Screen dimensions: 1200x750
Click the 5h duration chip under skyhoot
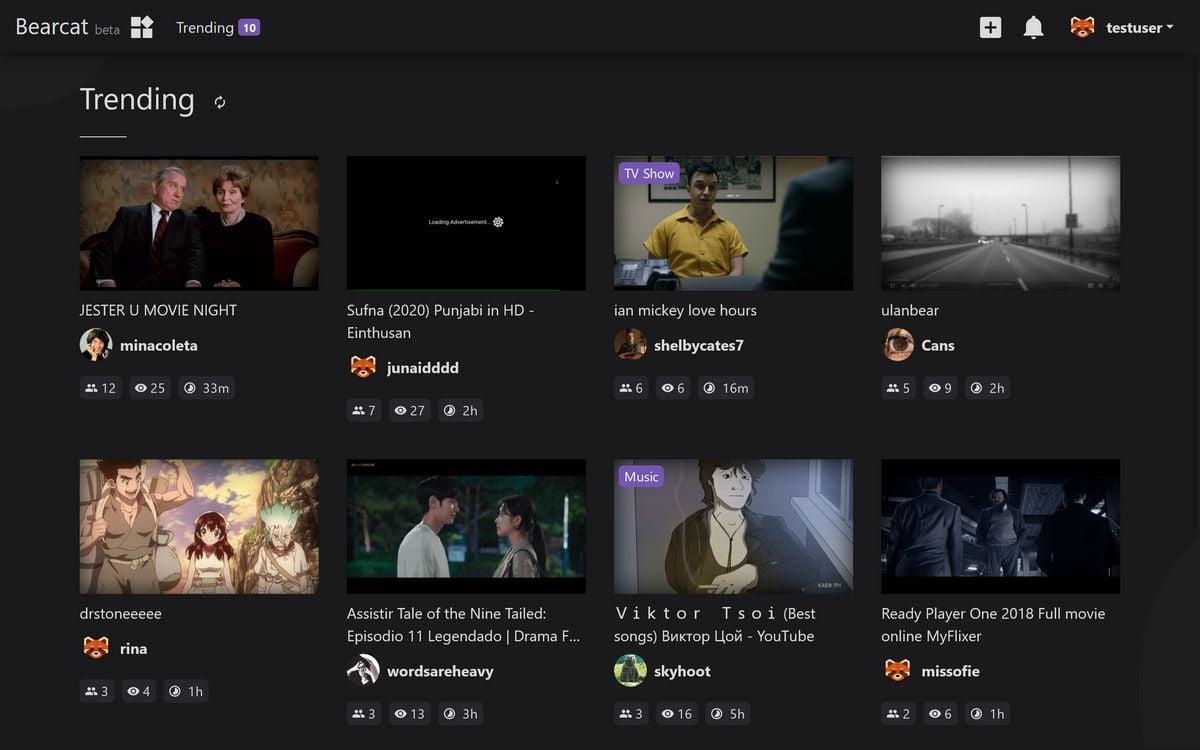pyautogui.click(x=728, y=714)
